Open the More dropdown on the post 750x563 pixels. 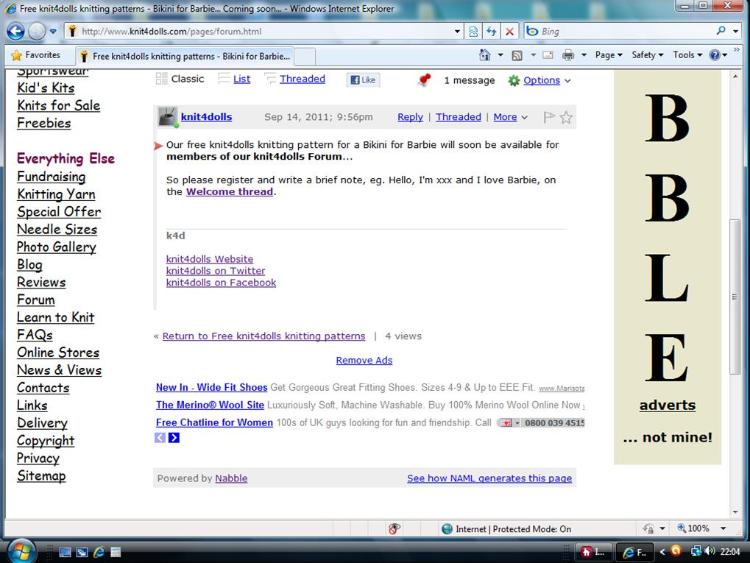510,117
